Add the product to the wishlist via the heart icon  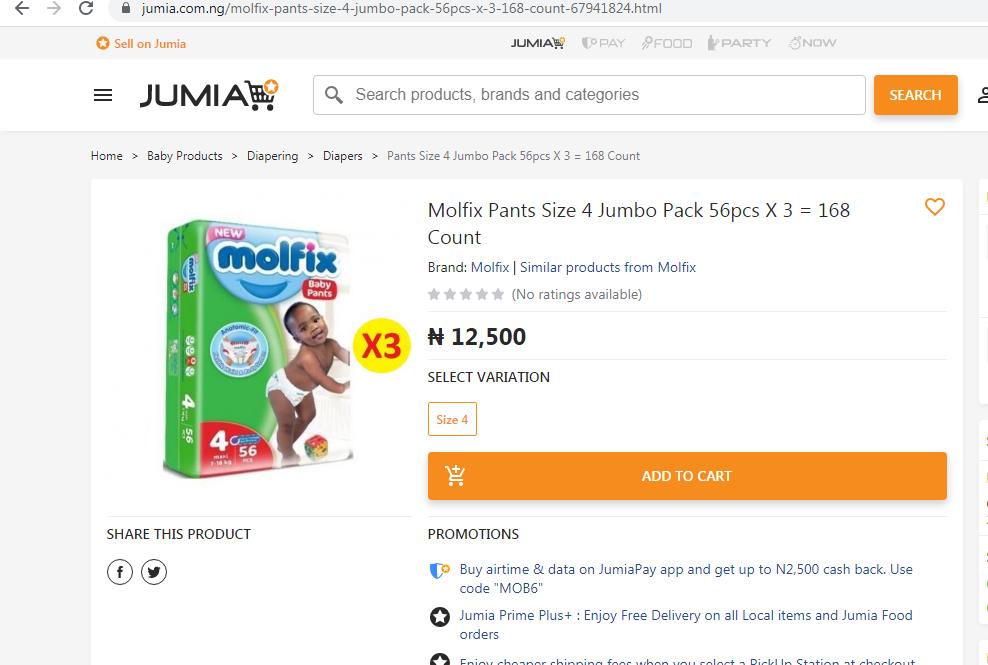coord(934,207)
